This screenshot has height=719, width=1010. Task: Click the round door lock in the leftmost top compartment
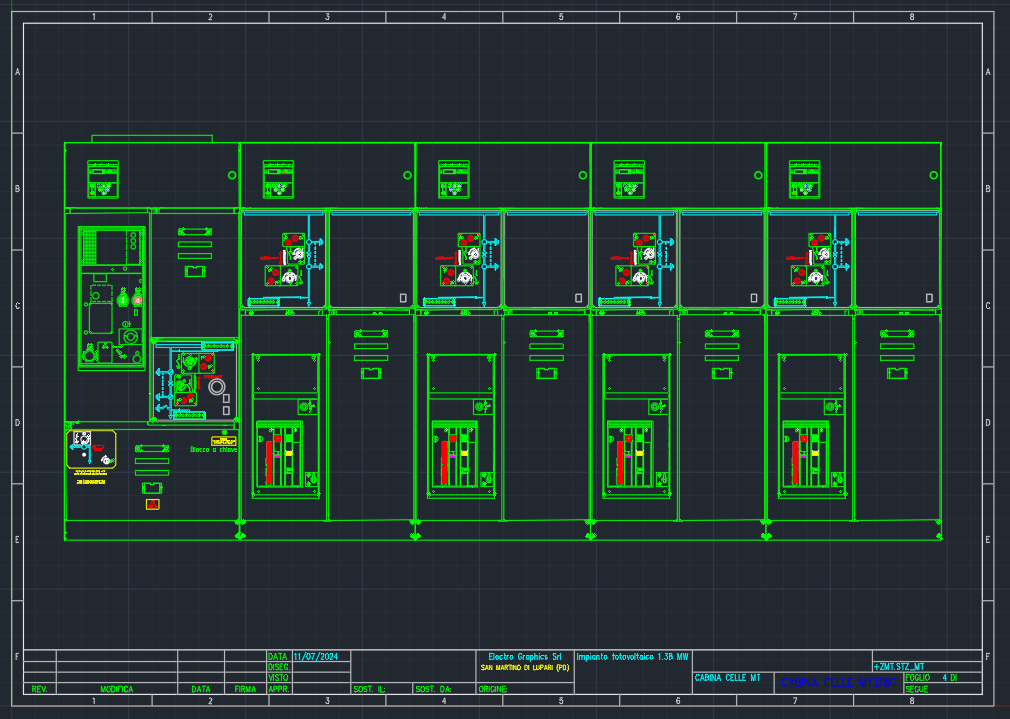point(232,175)
